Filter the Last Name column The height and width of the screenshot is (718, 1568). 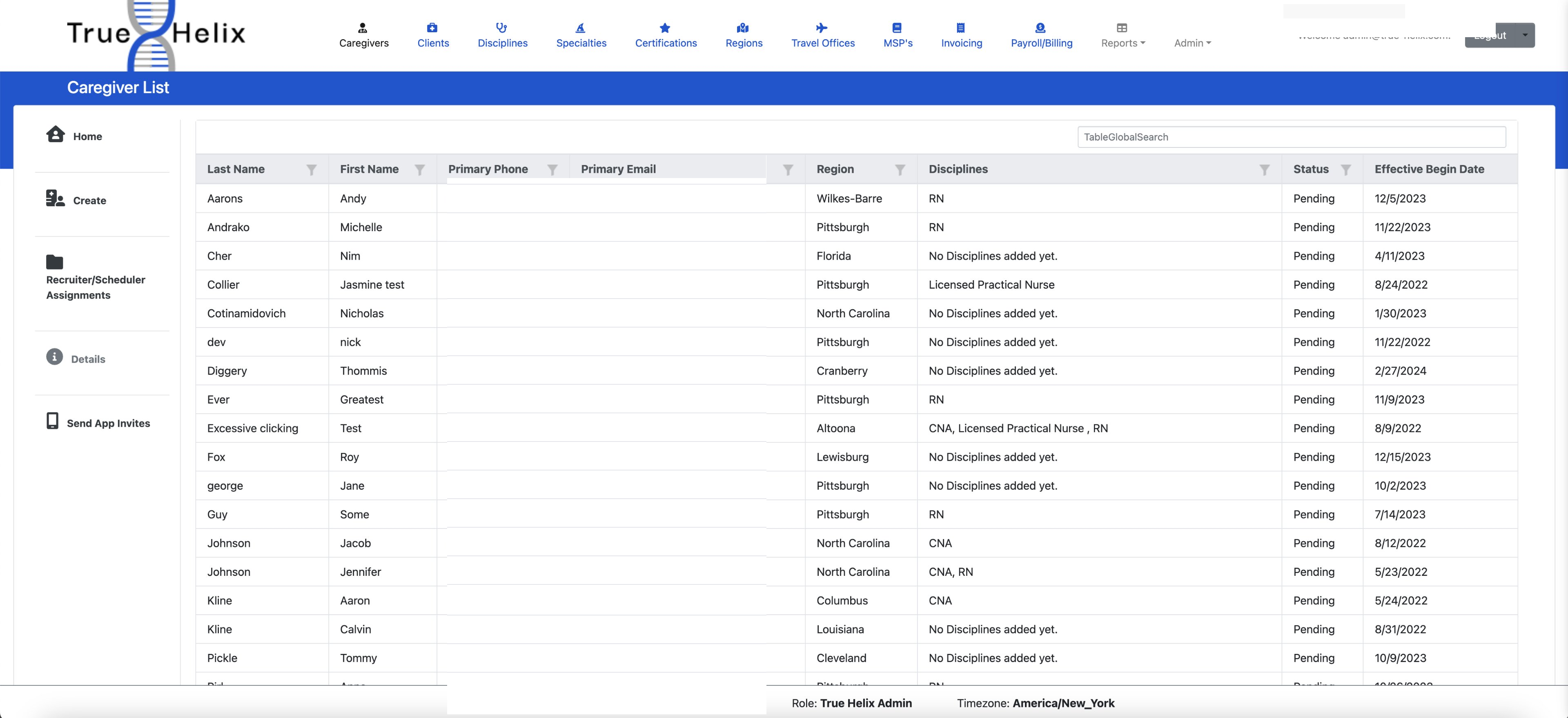[x=312, y=170]
